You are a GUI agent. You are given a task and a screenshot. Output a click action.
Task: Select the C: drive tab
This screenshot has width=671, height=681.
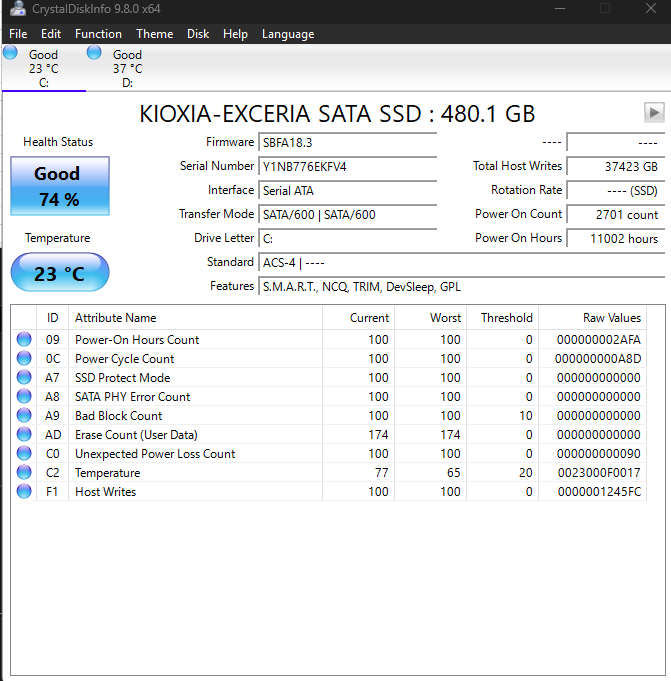[x=43, y=68]
